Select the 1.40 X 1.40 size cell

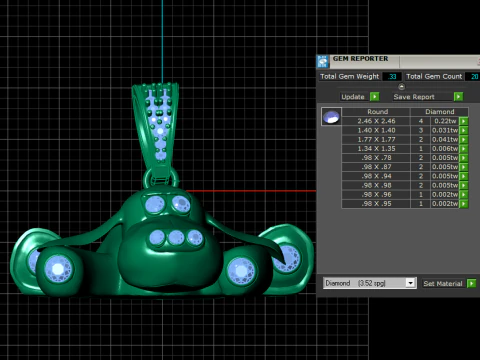tap(376, 130)
